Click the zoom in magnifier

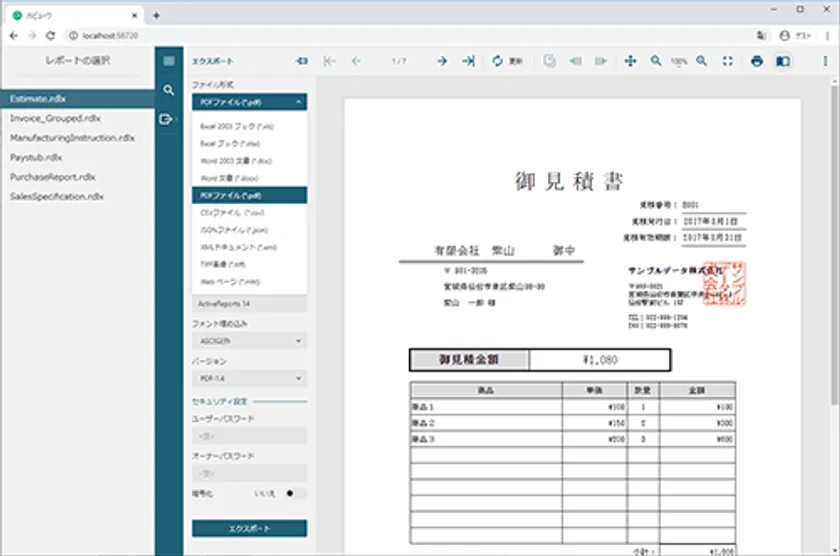[702, 61]
